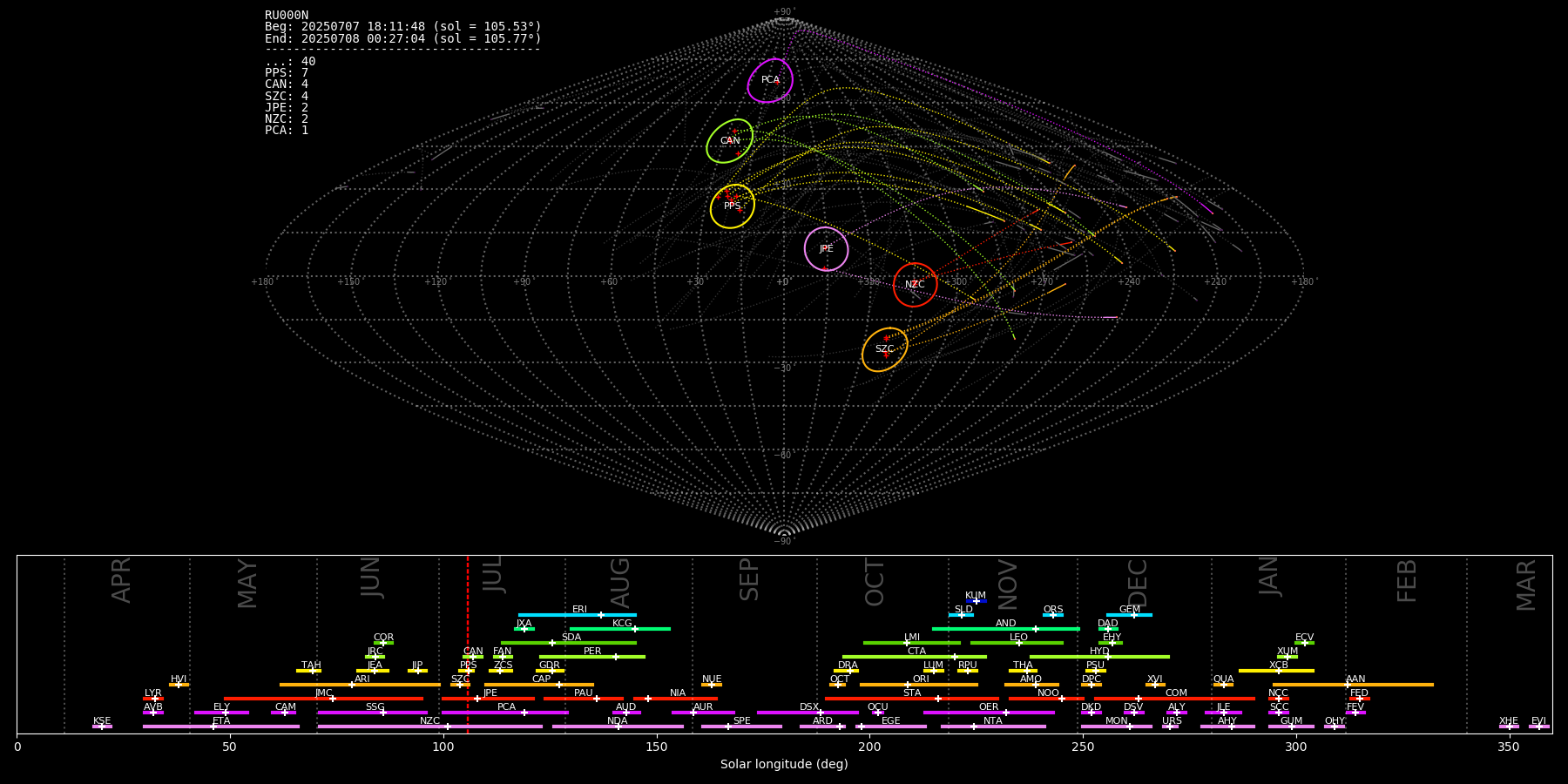Click the 'OCT' month label in timeline
Image resolution: width=1568 pixels, height=784 pixels.
coord(875,583)
